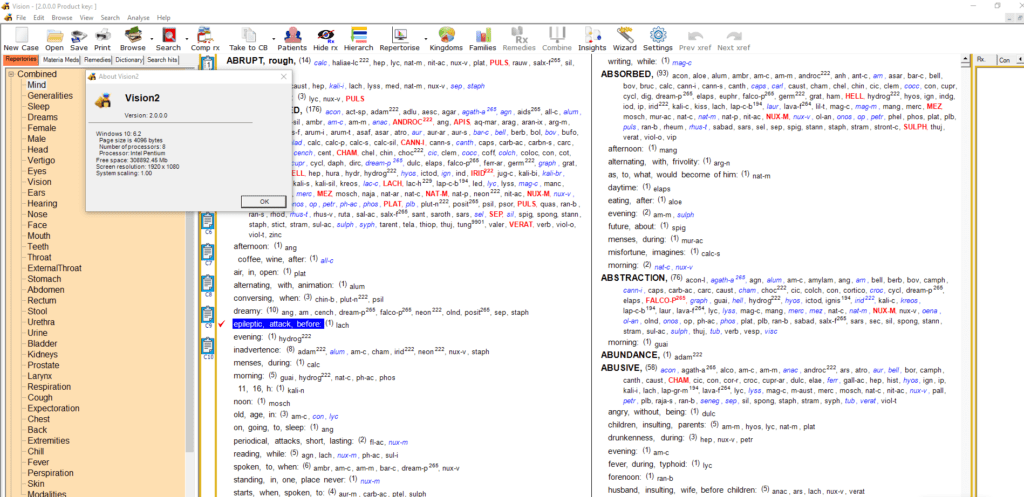Open the Help menu
Image resolution: width=1024 pixels, height=497 pixels.
tap(163, 18)
